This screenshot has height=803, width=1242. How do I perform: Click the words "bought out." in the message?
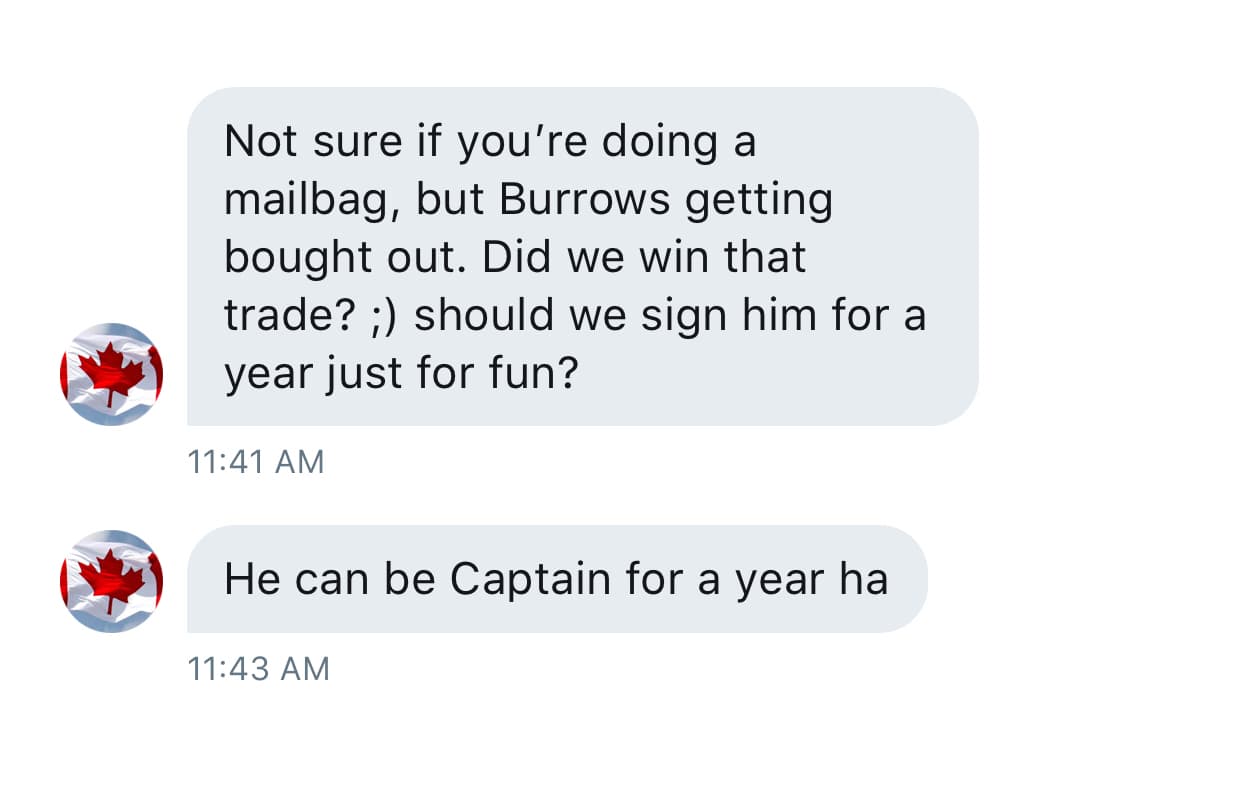tap(345, 257)
